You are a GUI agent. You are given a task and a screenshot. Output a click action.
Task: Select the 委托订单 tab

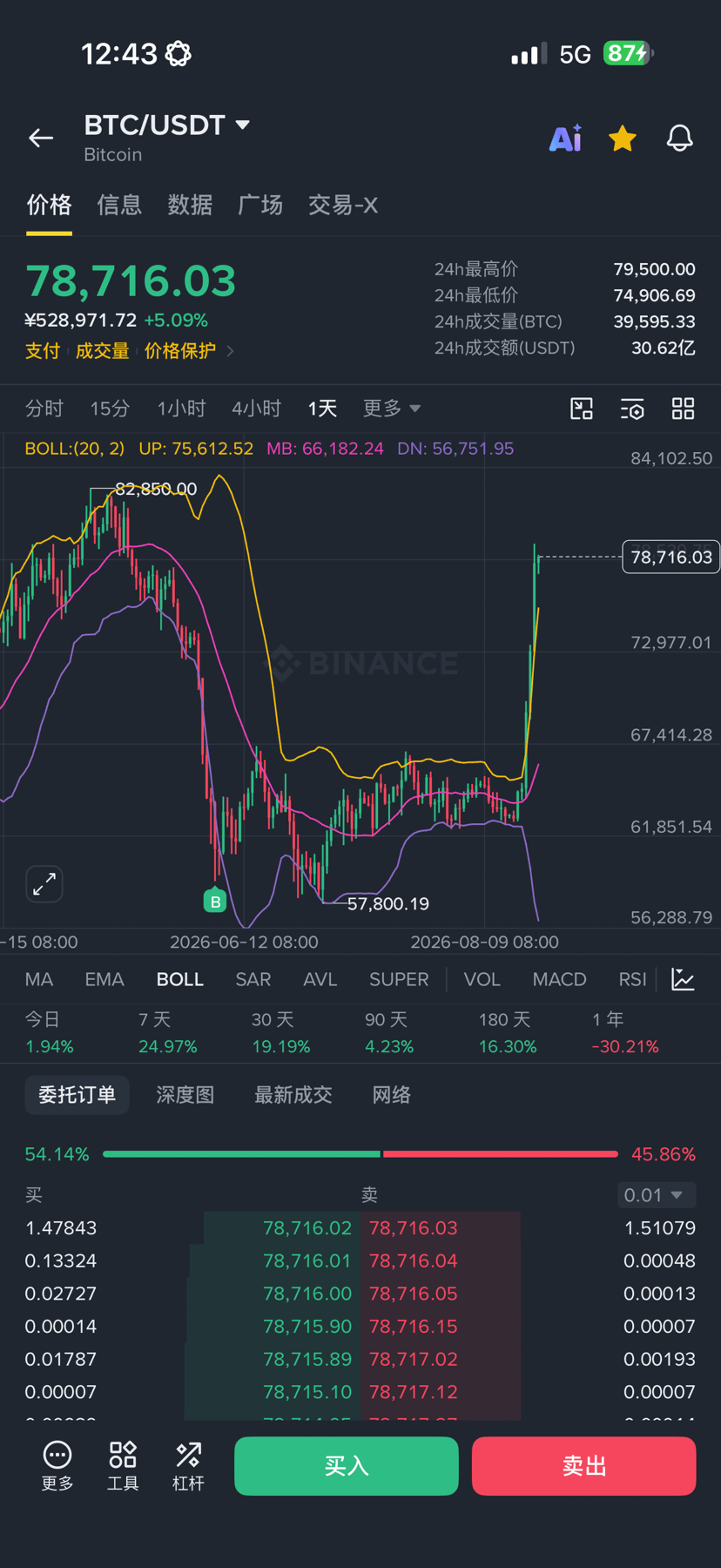click(x=77, y=1095)
